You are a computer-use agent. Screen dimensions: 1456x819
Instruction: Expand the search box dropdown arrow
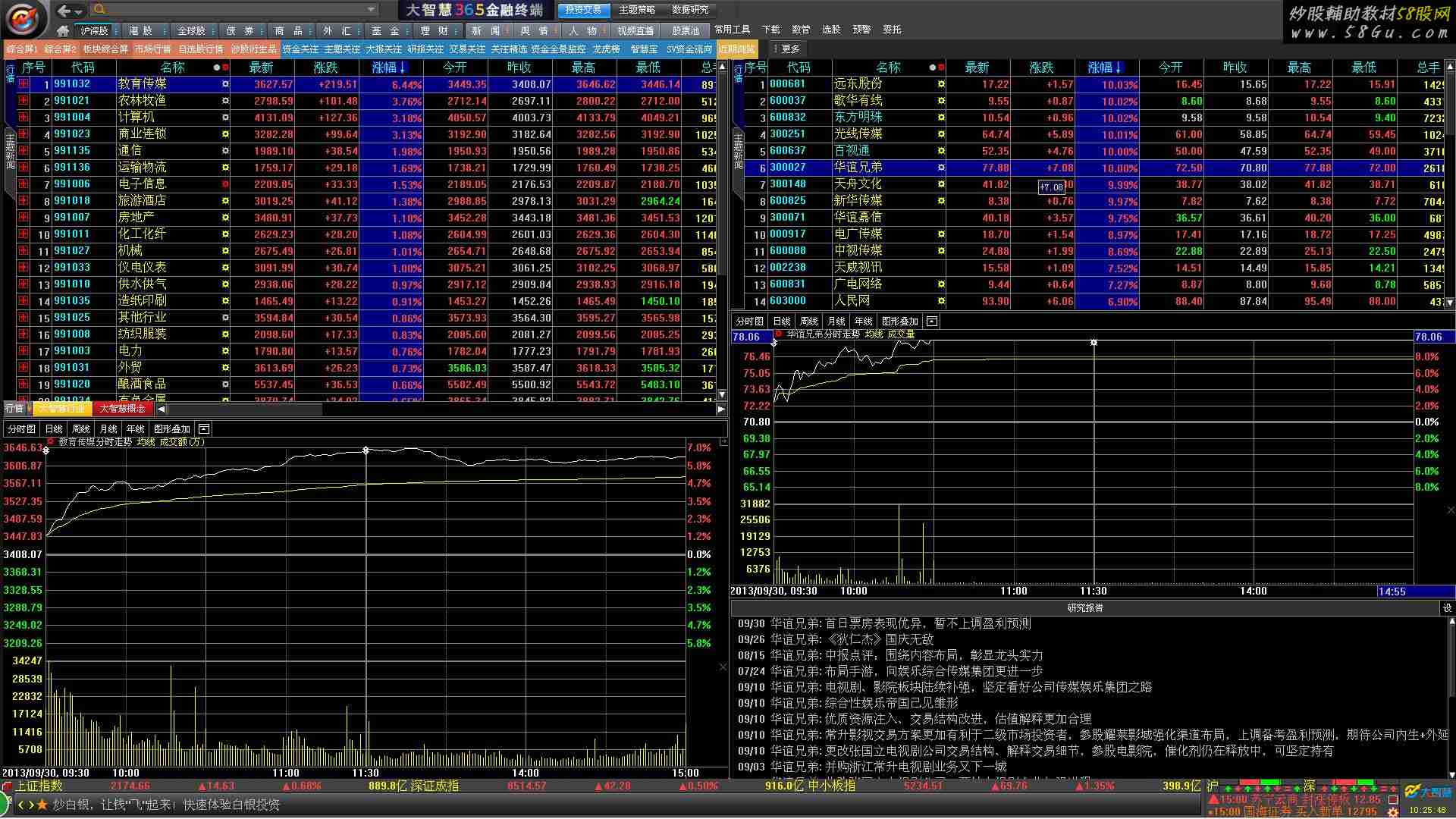[x=371, y=10]
